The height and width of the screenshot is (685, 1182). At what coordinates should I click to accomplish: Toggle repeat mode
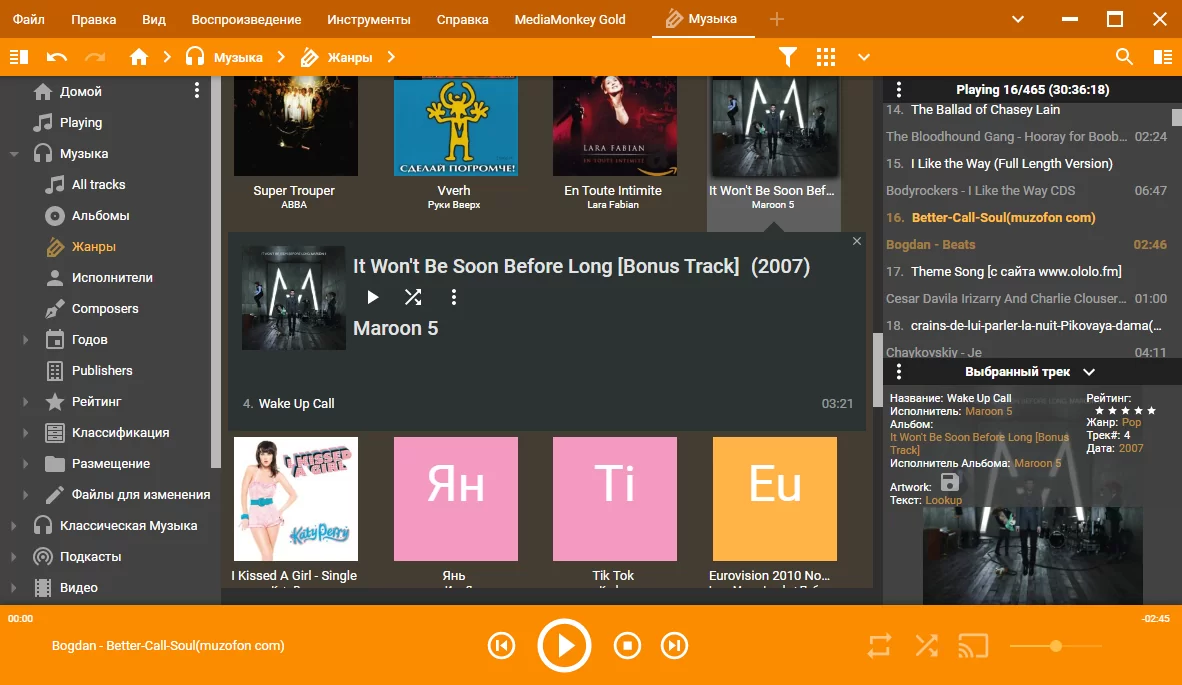click(x=879, y=646)
